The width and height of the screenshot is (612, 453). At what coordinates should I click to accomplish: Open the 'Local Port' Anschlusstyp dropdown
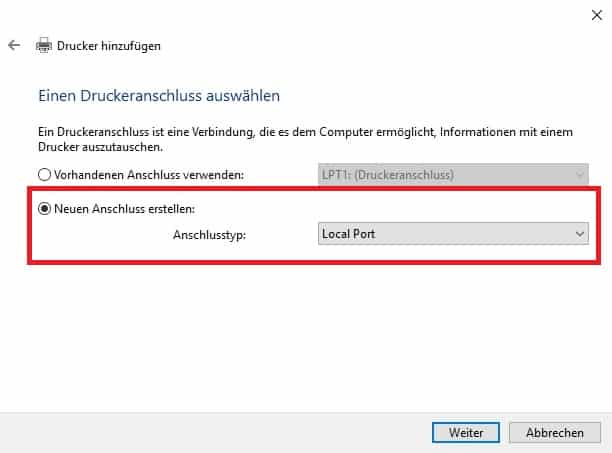coord(453,234)
